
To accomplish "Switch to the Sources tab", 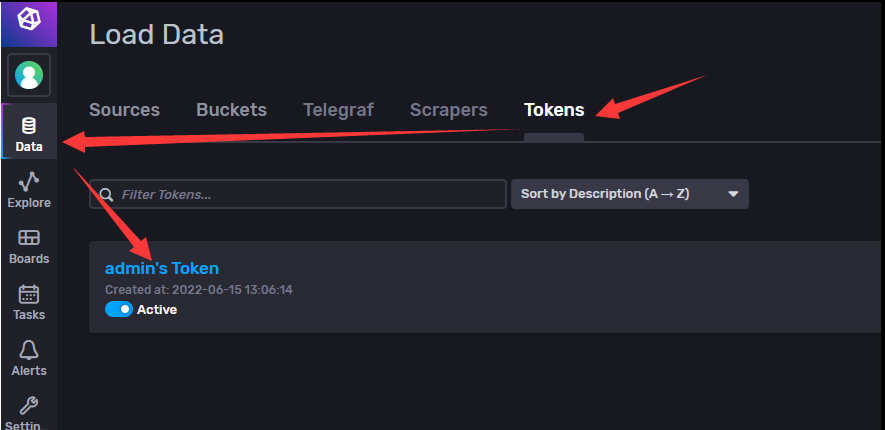I will pos(124,109).
